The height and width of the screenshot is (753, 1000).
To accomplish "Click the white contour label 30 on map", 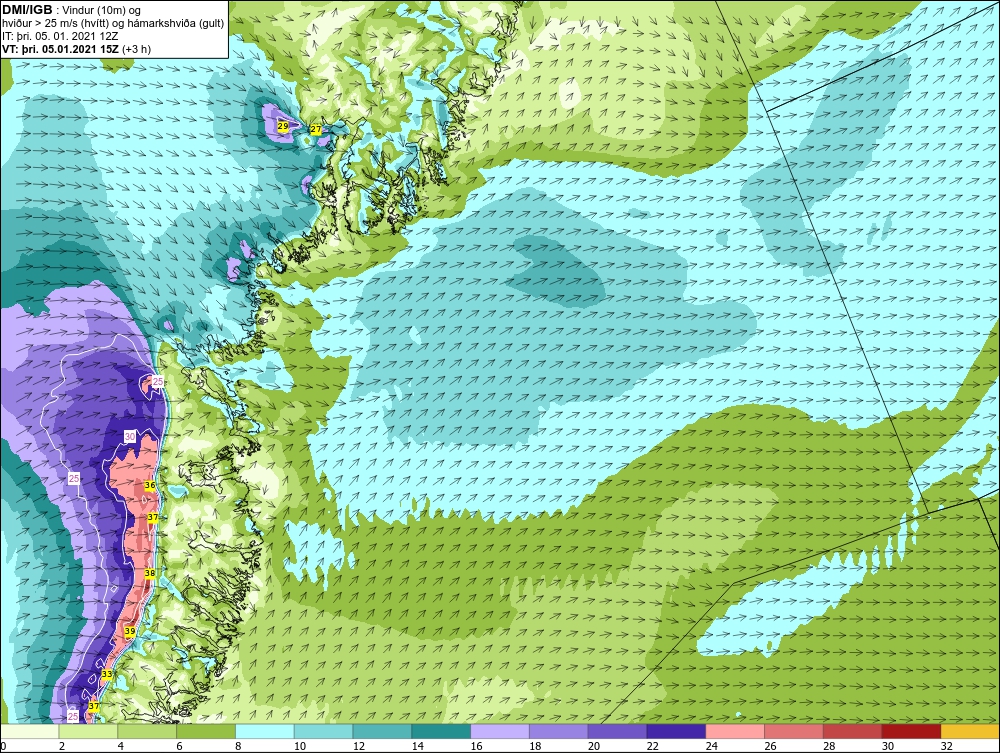I will [x=130, y=437].
